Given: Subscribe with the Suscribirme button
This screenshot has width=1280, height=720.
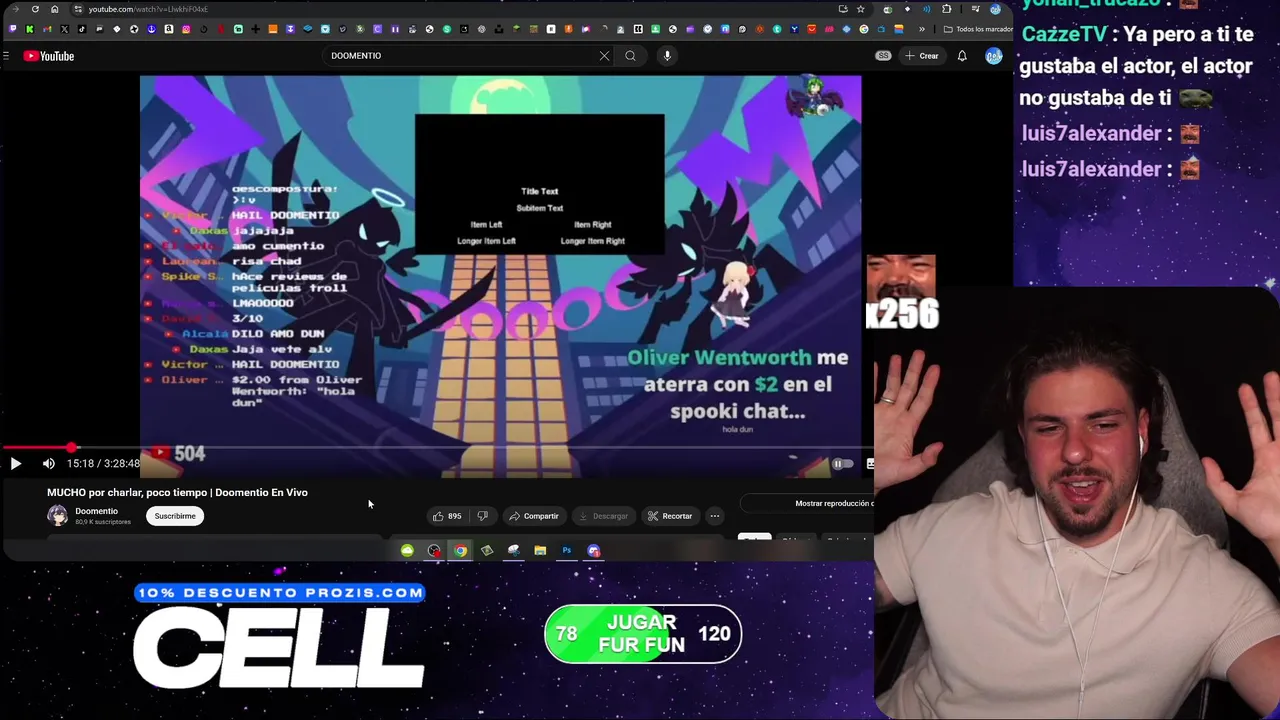Looking at the screenshot, I should 175,516.
